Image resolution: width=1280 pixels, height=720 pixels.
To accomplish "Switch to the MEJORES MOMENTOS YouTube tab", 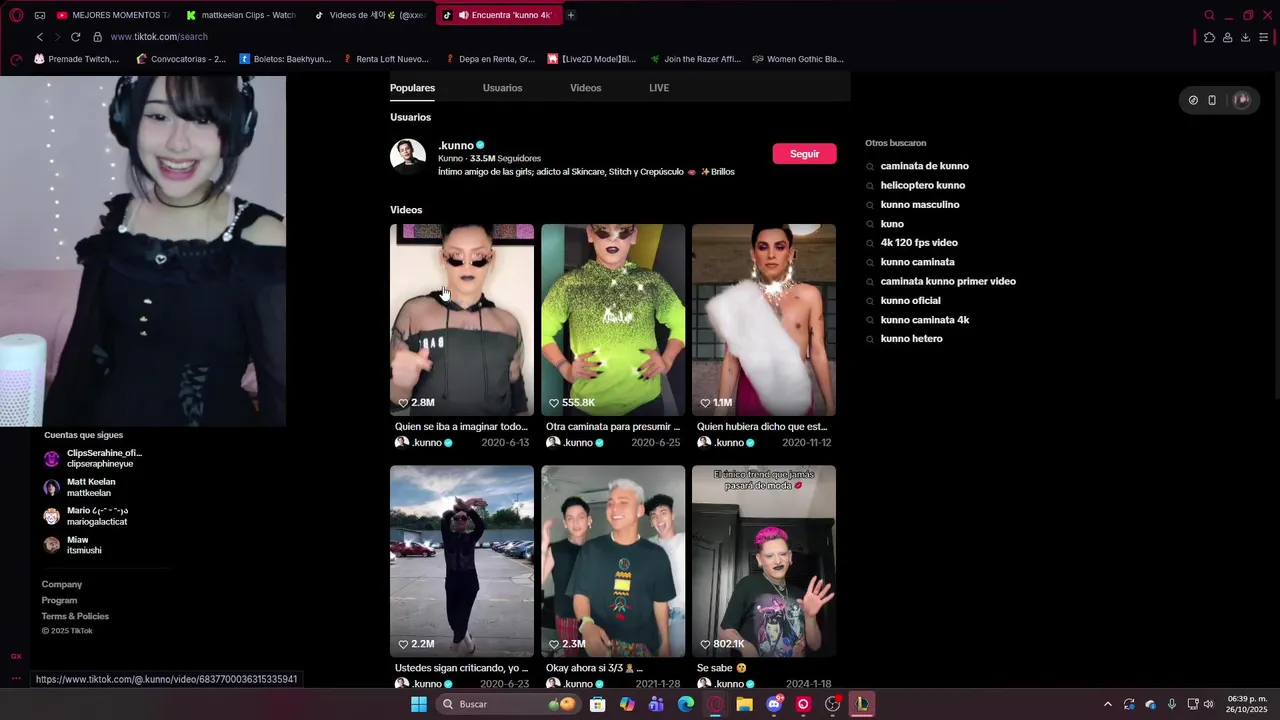I will pos(113,15).
